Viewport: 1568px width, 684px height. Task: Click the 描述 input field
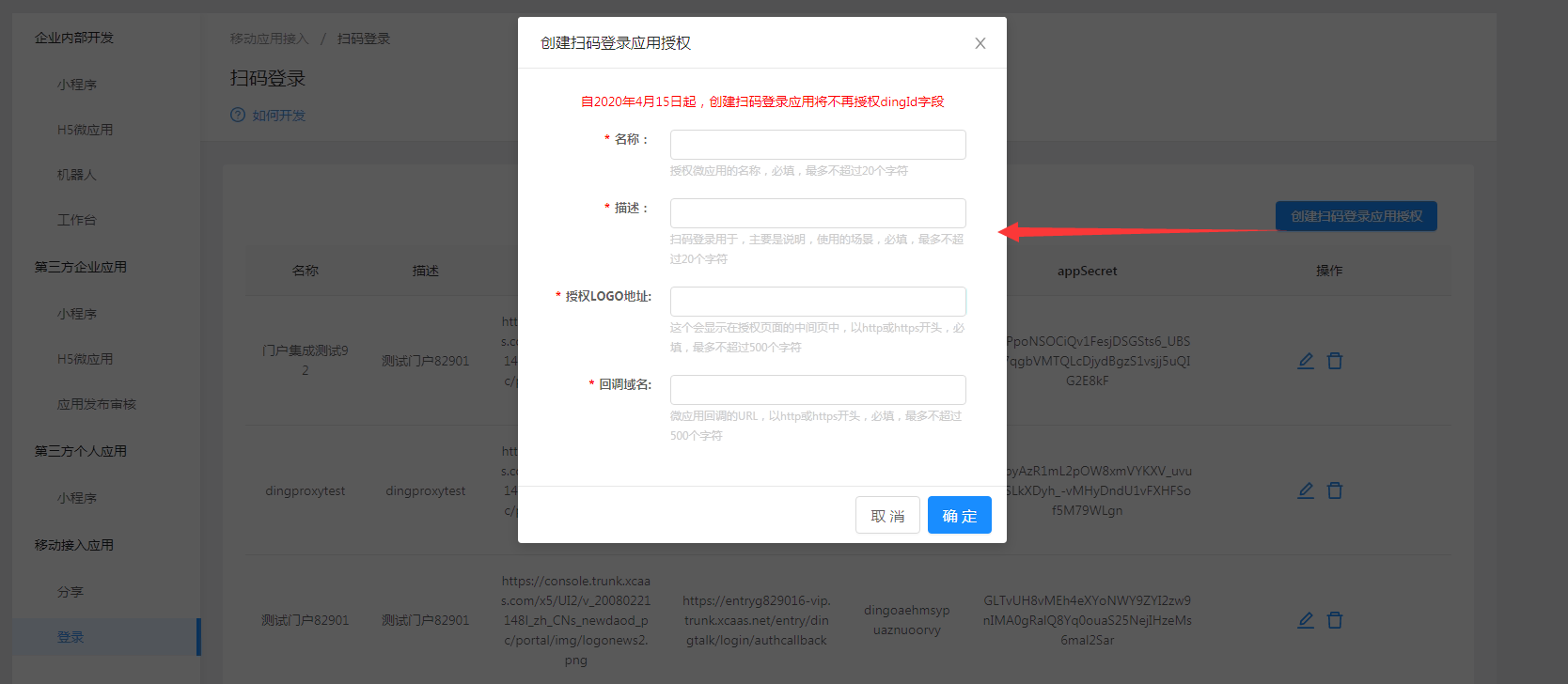pos(818,213)
